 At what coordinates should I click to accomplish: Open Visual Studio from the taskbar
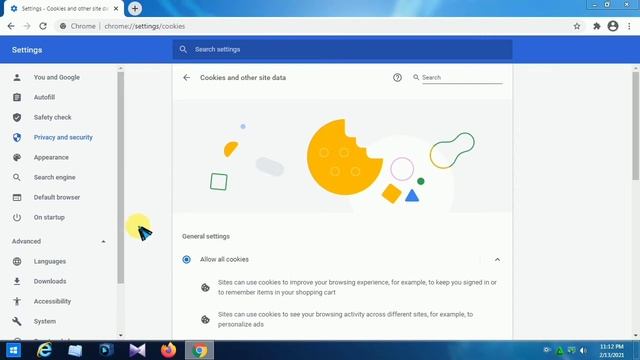coord(137,350)
